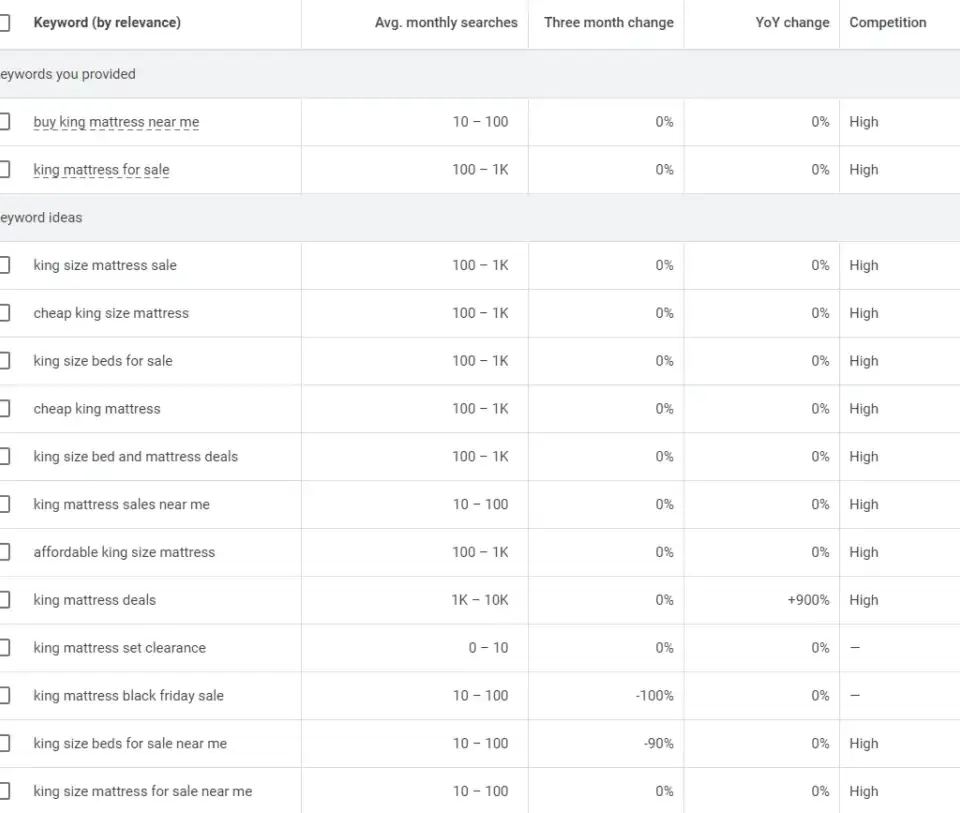This screenshot has height=813, width=960.
Task: Click keyword text cheap king size mattress
Action: coord(111,313)
